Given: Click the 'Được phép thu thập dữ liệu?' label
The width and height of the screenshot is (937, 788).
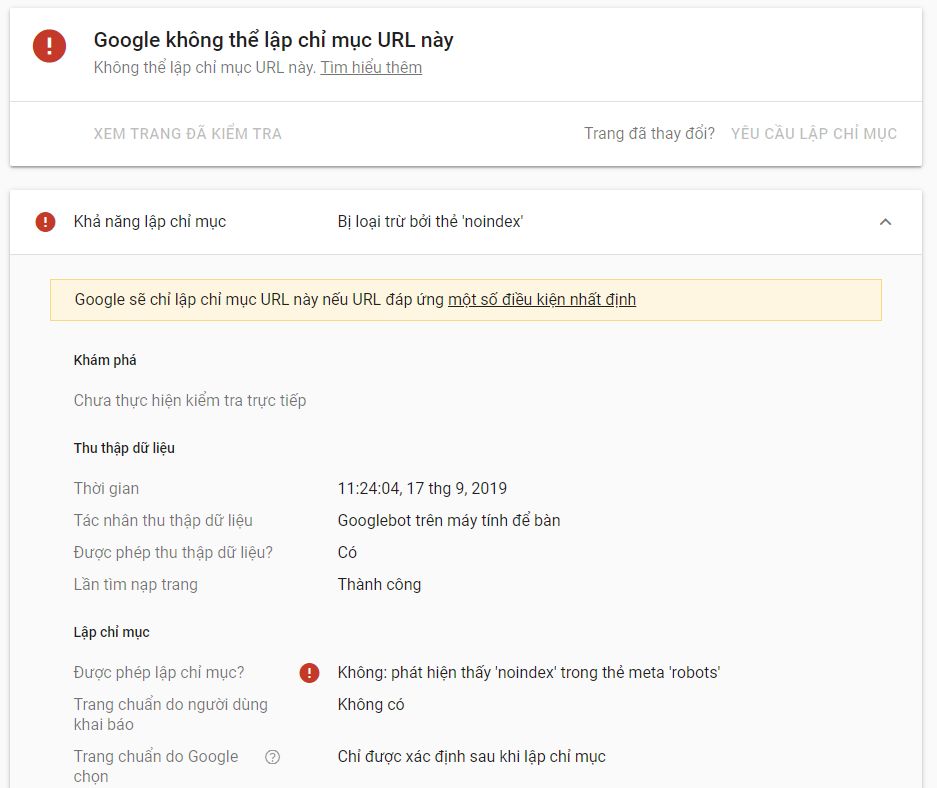Looking at the screenshot, I should tap(173, 553).
